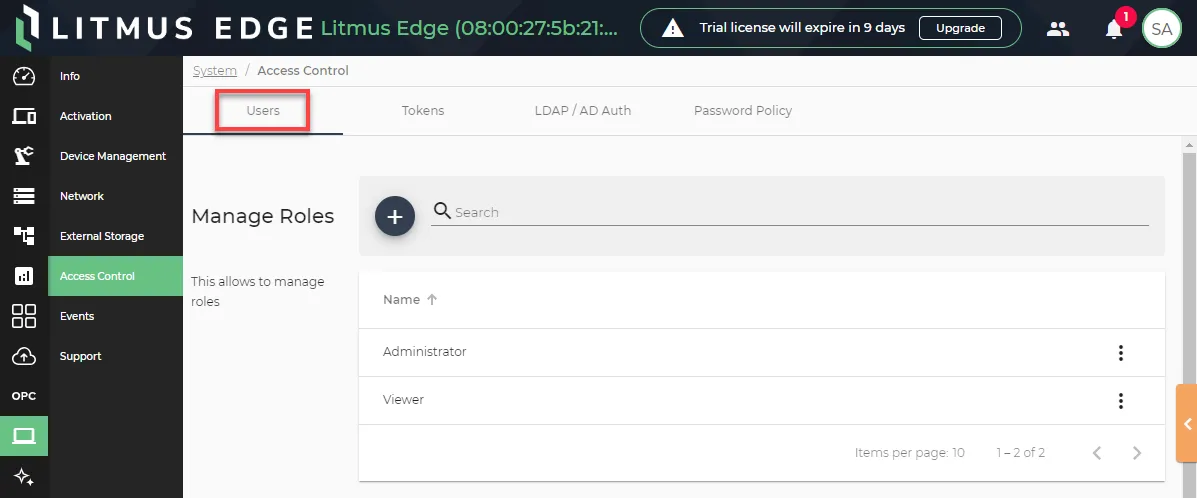Click the warning triangle license icon

(673, 28)
